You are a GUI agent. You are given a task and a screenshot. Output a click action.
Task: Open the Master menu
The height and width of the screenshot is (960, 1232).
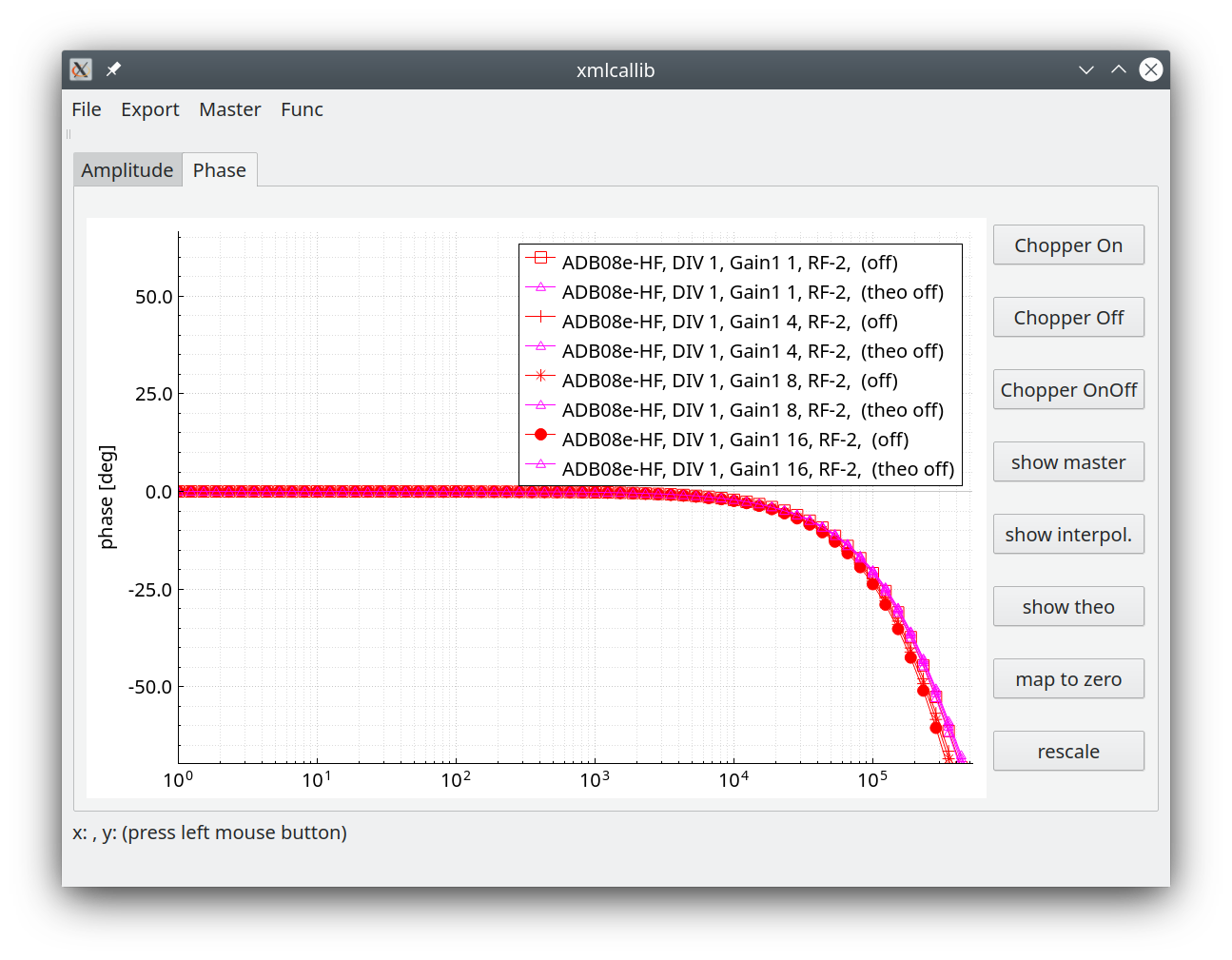pyautogui.click(x=230, y=109)
